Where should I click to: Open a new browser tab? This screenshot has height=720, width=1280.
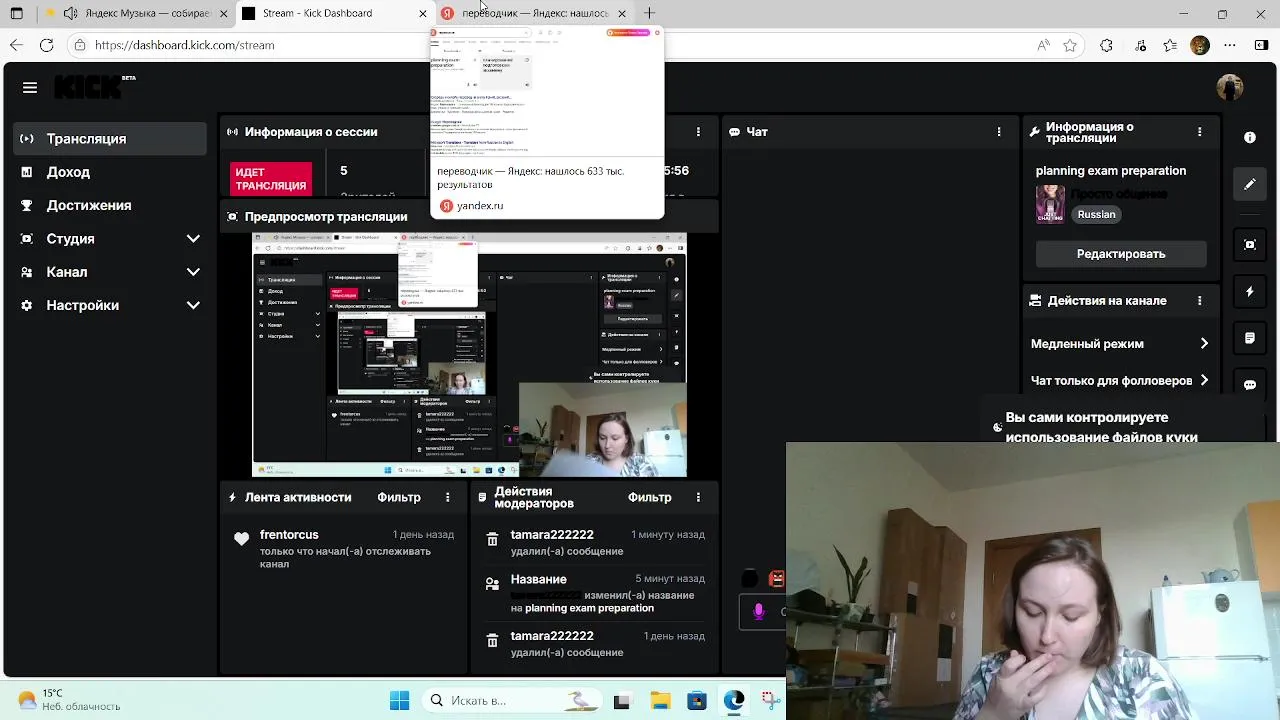[650, 13]
